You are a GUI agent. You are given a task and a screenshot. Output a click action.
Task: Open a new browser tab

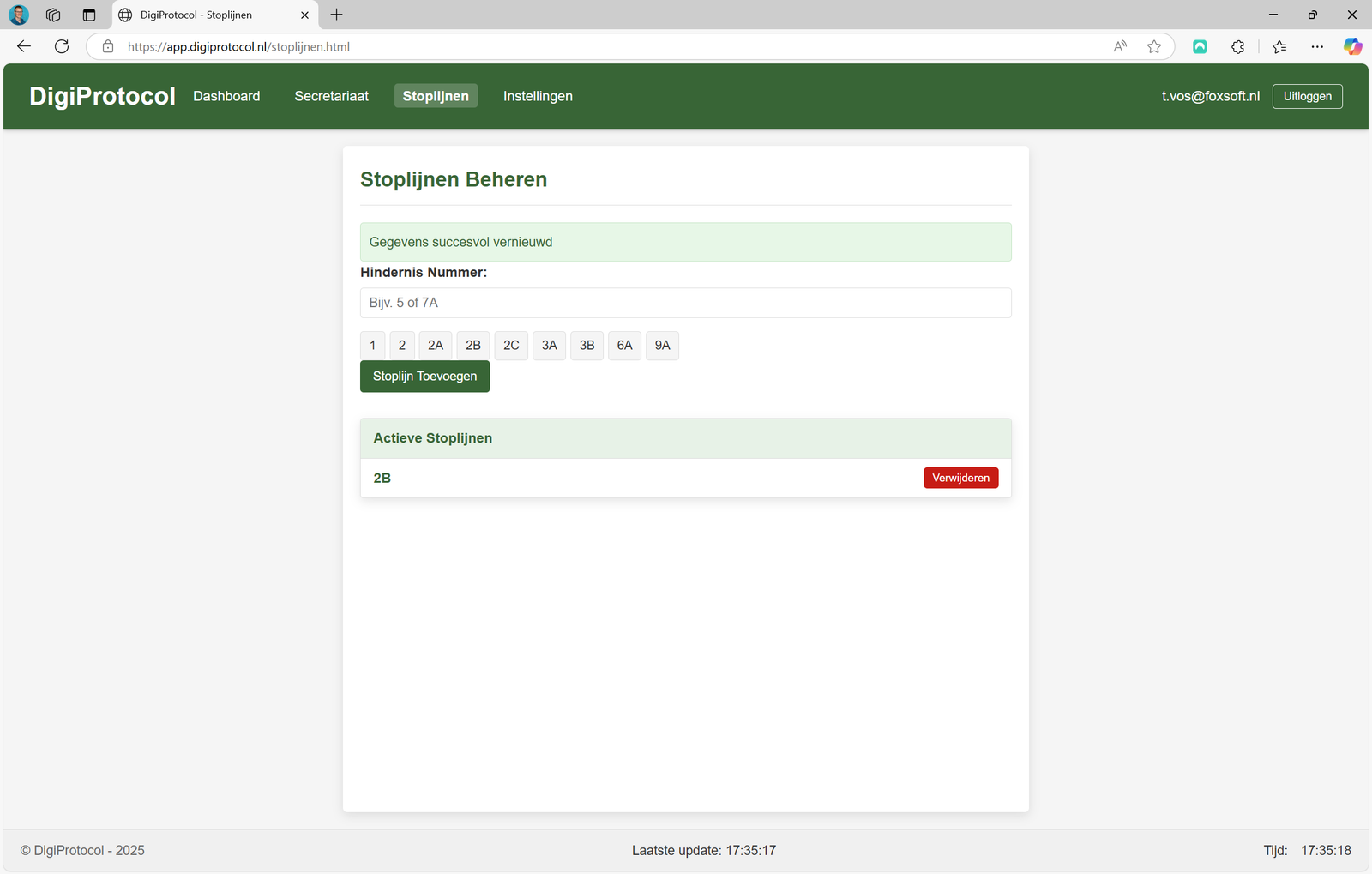[x=337, y=15]
